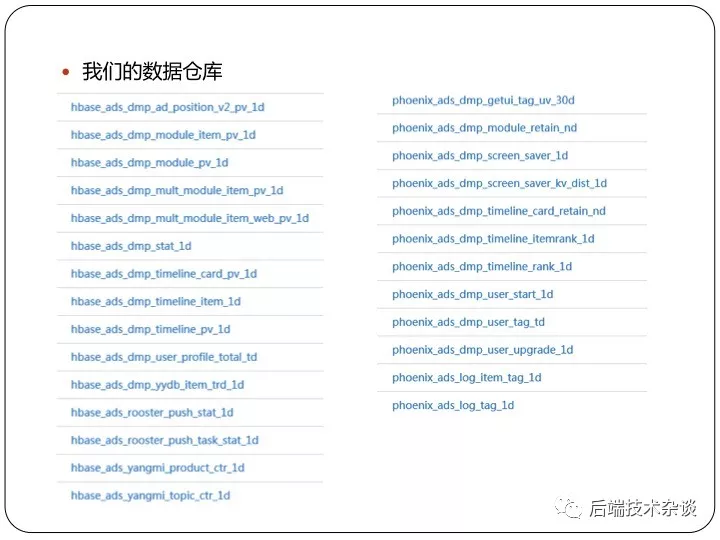Open hbase_ads_dmp_mult_module_item_web_pv_1d link
720x540 pixels.
pos(190,218)
